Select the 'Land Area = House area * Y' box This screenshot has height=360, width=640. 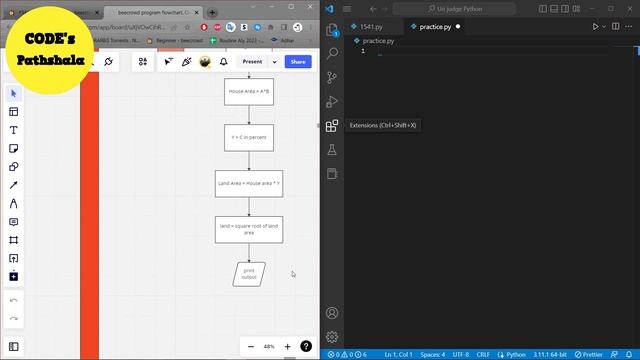(x=249, y=184)
